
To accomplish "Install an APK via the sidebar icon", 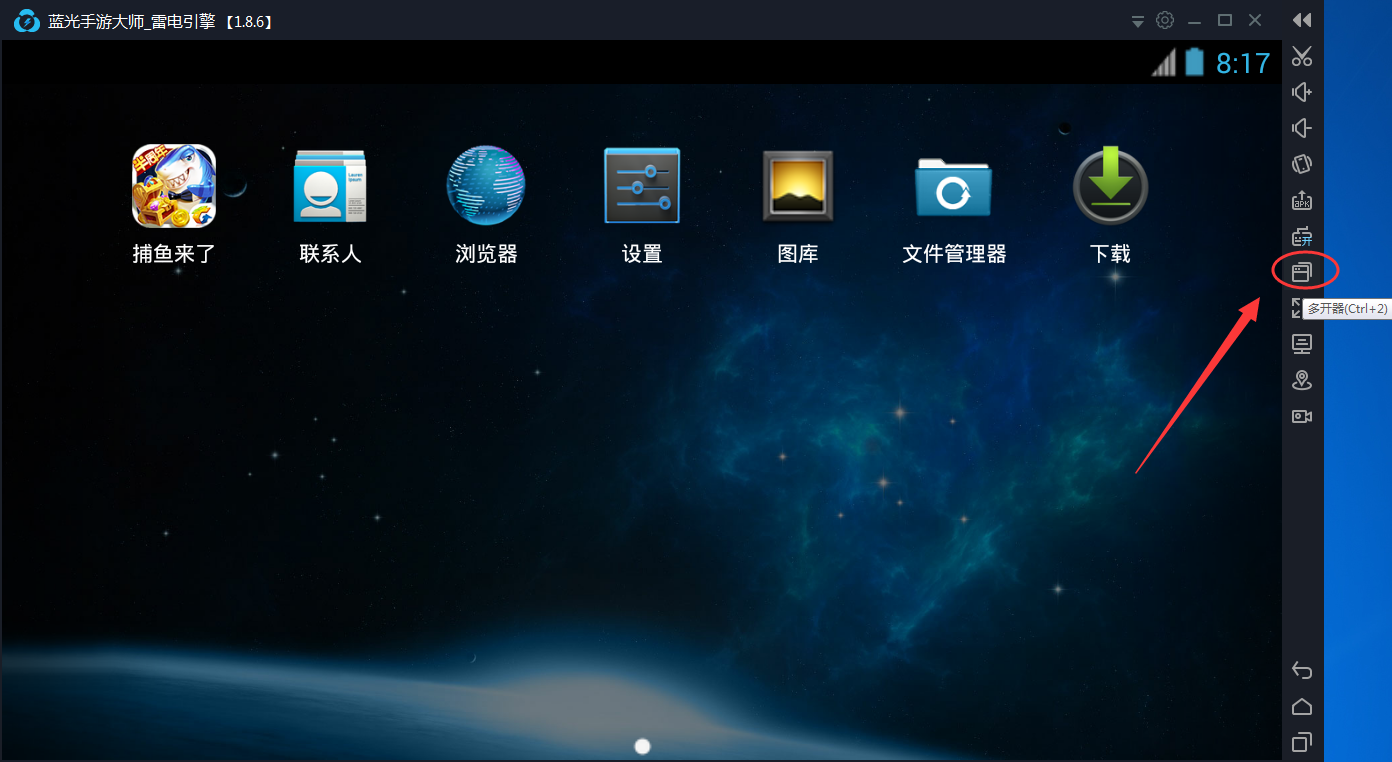I will [1302, 200].
